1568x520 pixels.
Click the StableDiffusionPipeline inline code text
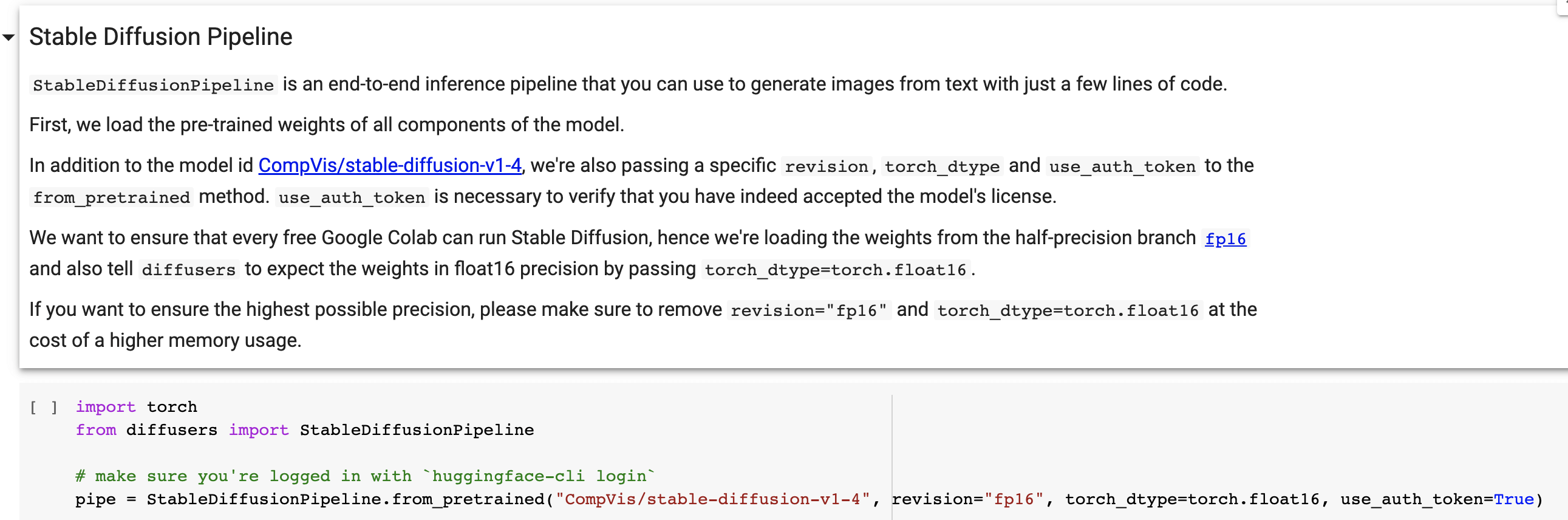point(154,84)
